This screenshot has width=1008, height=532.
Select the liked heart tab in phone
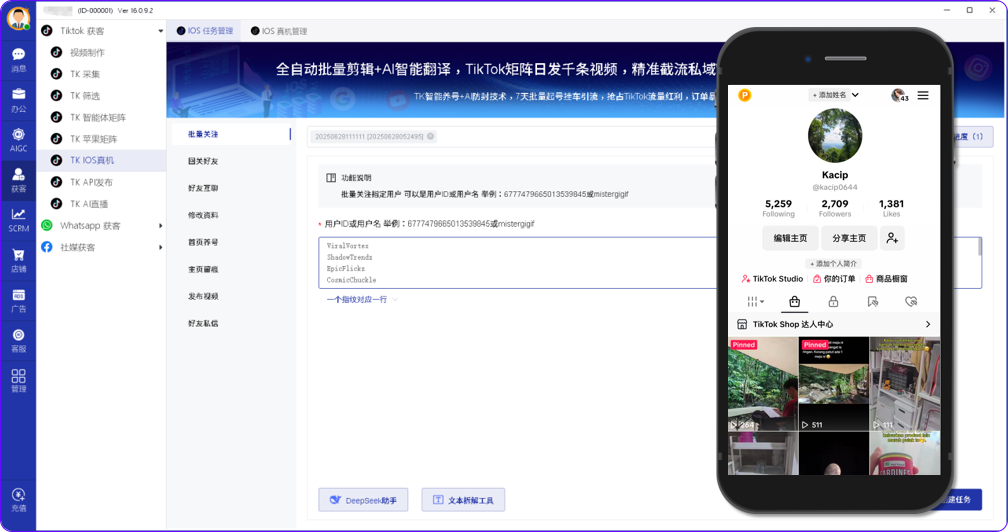[911, 301]
